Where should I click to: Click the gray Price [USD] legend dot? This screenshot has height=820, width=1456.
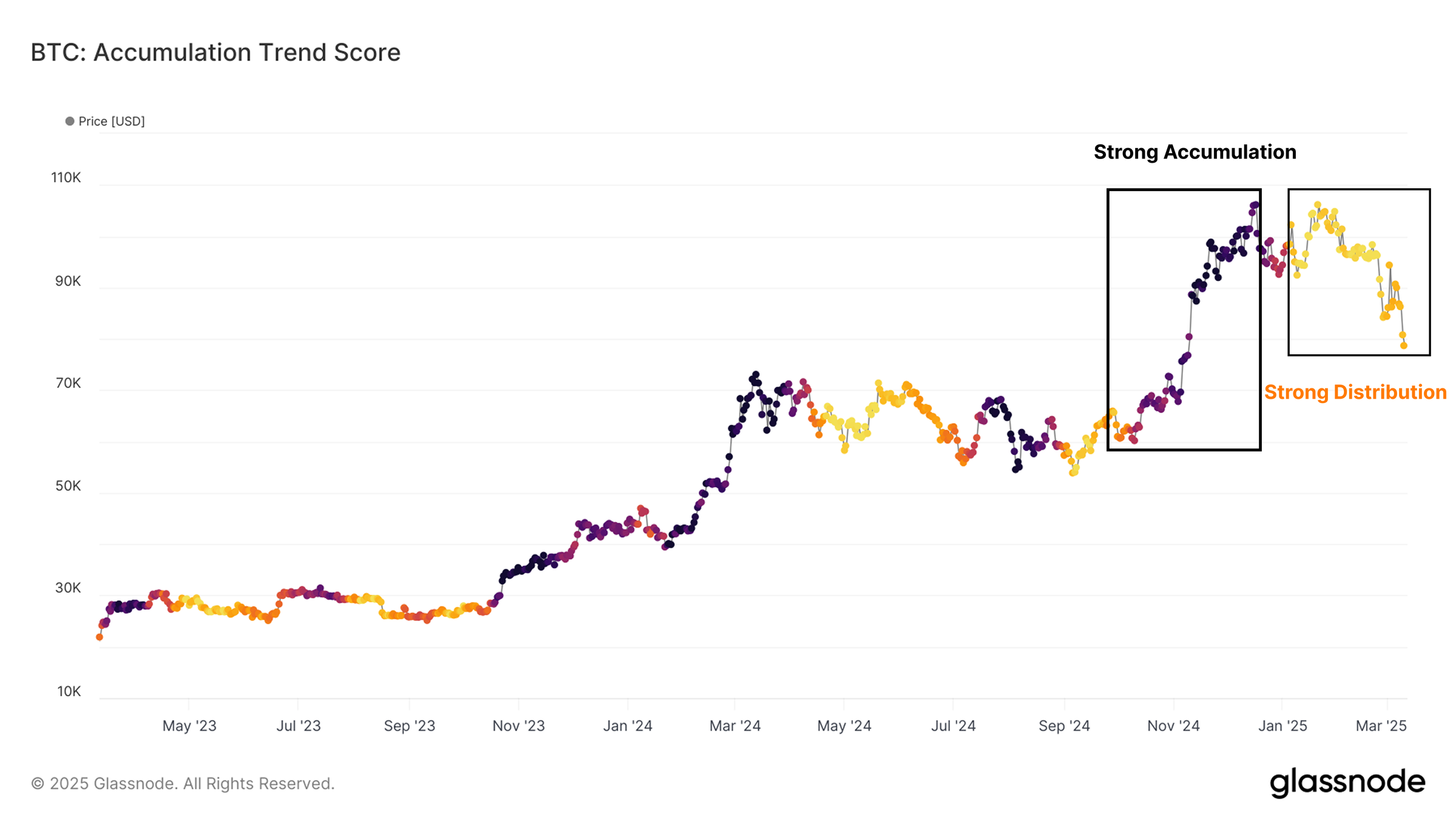[x=70, y=121]
